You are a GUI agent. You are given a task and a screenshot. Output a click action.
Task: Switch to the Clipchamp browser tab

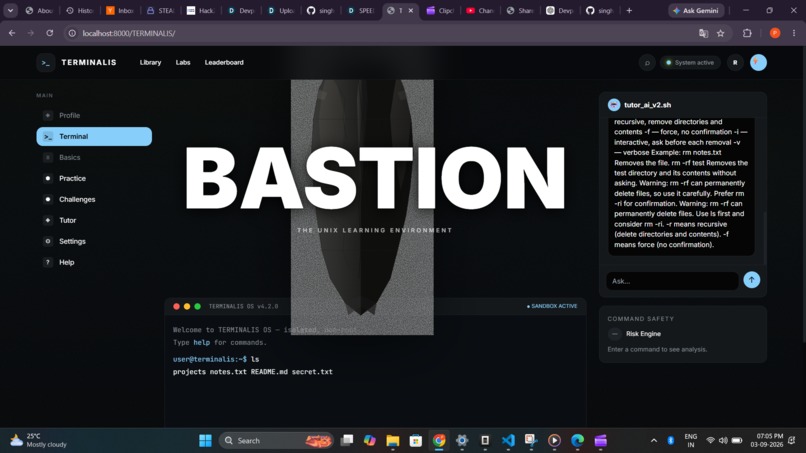pyautogui.click(x=441, y=10)
